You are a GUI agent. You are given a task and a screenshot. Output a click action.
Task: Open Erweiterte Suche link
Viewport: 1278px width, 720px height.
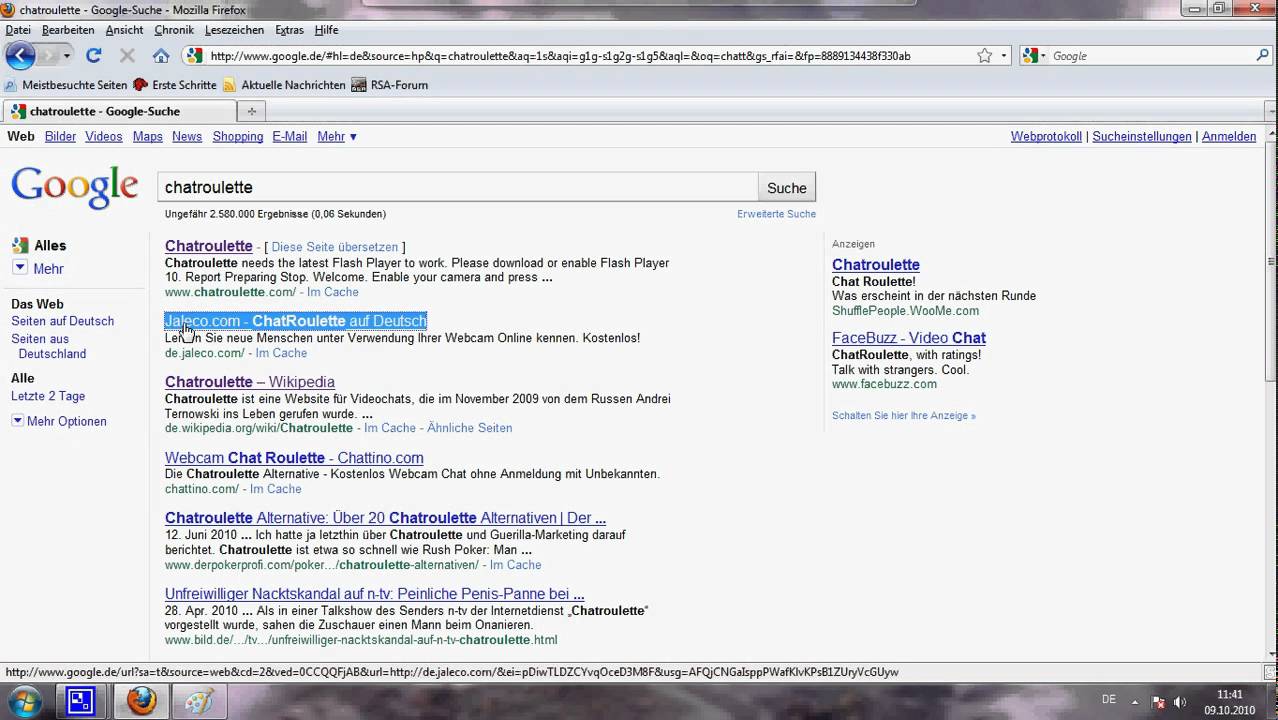[776, 214]
